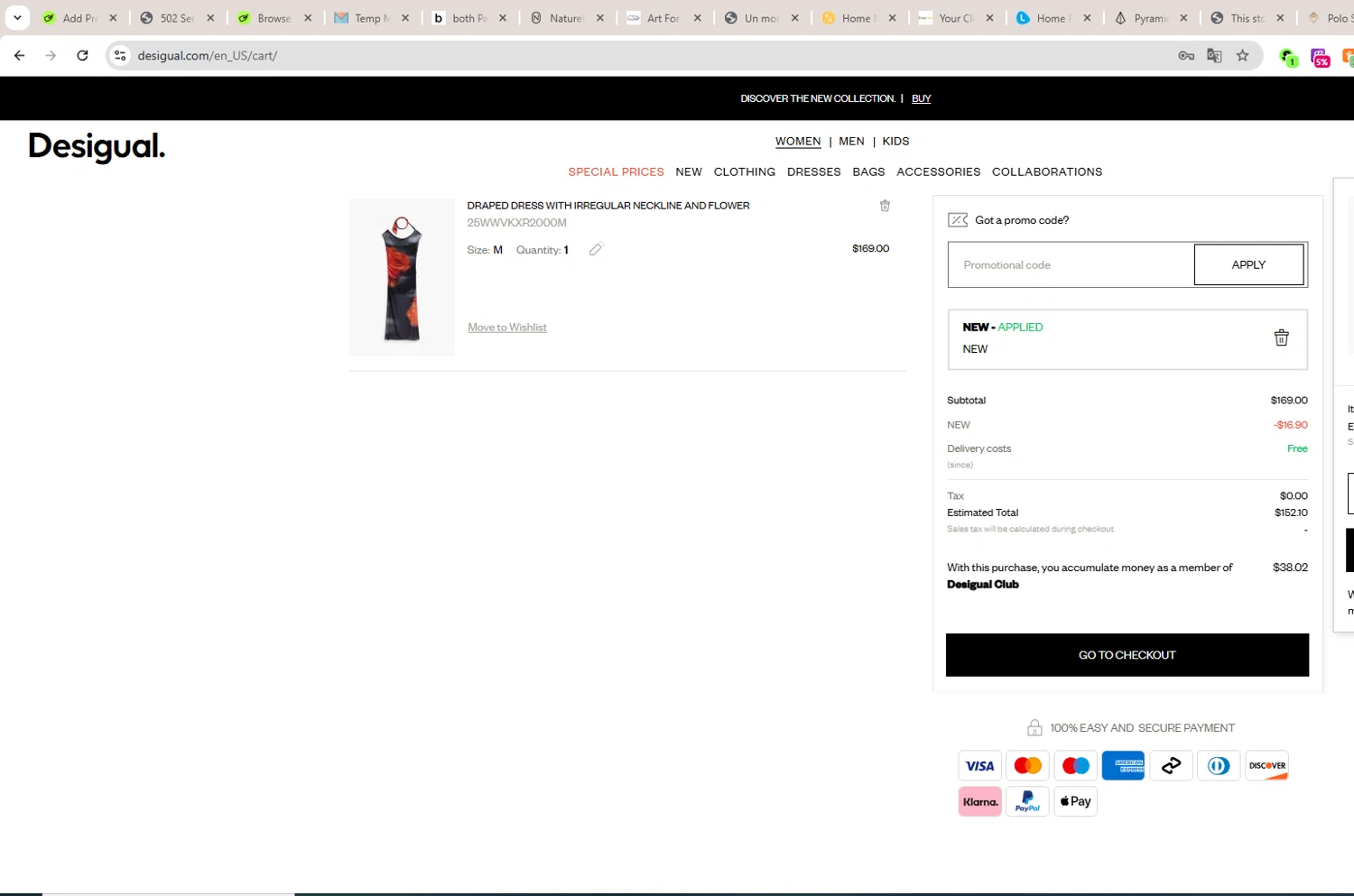The width and height of the screenshot is (1354, 896).
Task: Open SPECIAL PRICES menu
Action: tap(616, 171)
